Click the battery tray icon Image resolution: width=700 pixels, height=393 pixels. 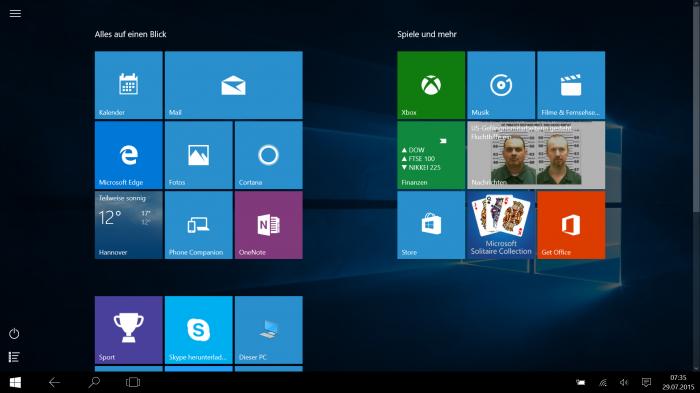580,382
